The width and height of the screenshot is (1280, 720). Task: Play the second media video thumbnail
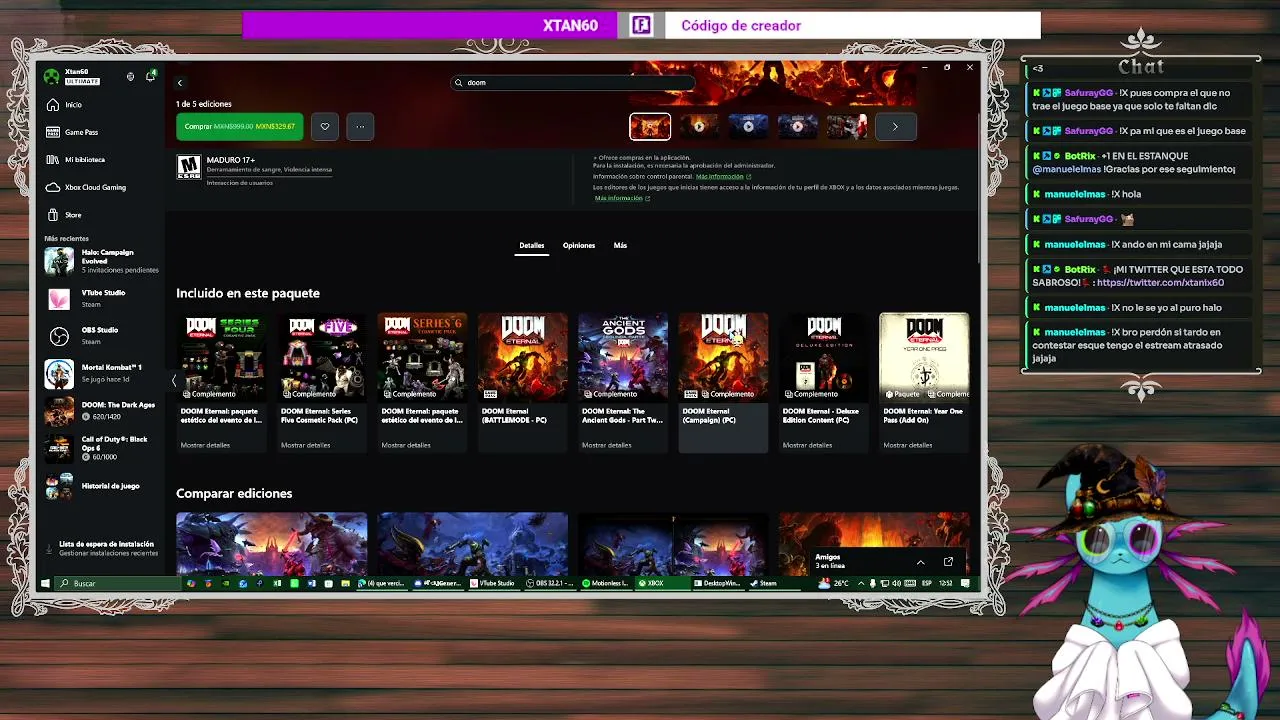pos(699,126)
